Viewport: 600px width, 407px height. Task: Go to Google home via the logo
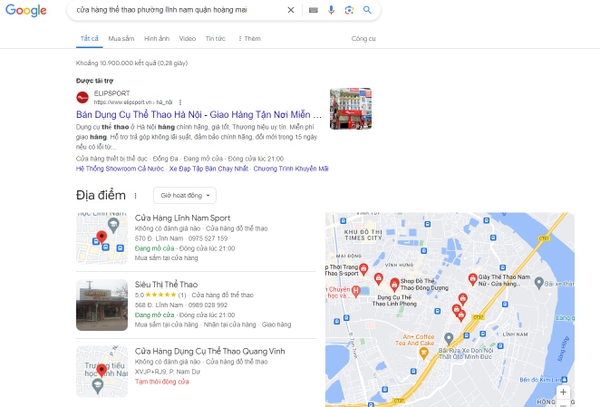(26, 10)
